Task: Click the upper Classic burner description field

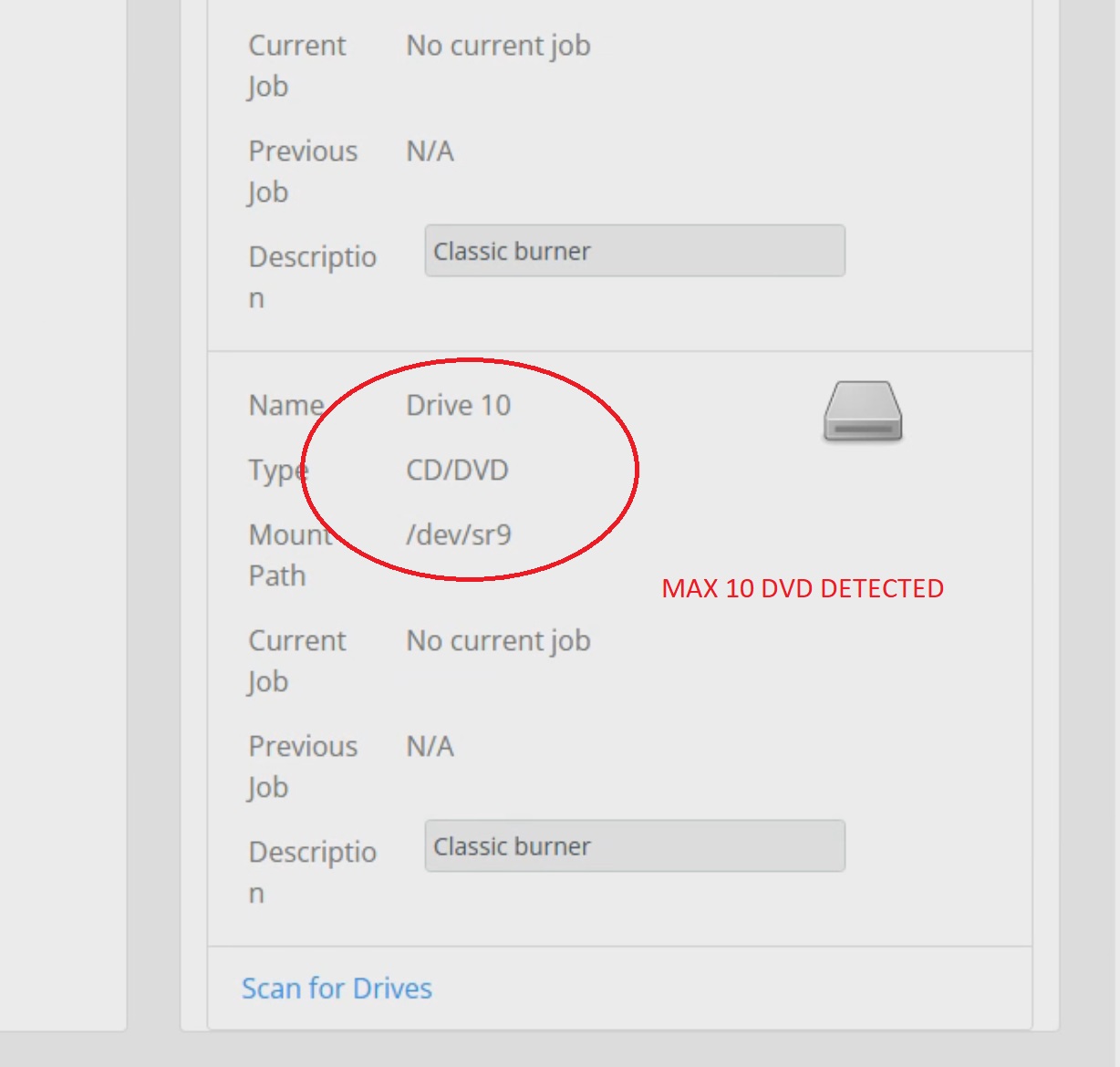Action: pyautogui.click(x=634, y=251)
